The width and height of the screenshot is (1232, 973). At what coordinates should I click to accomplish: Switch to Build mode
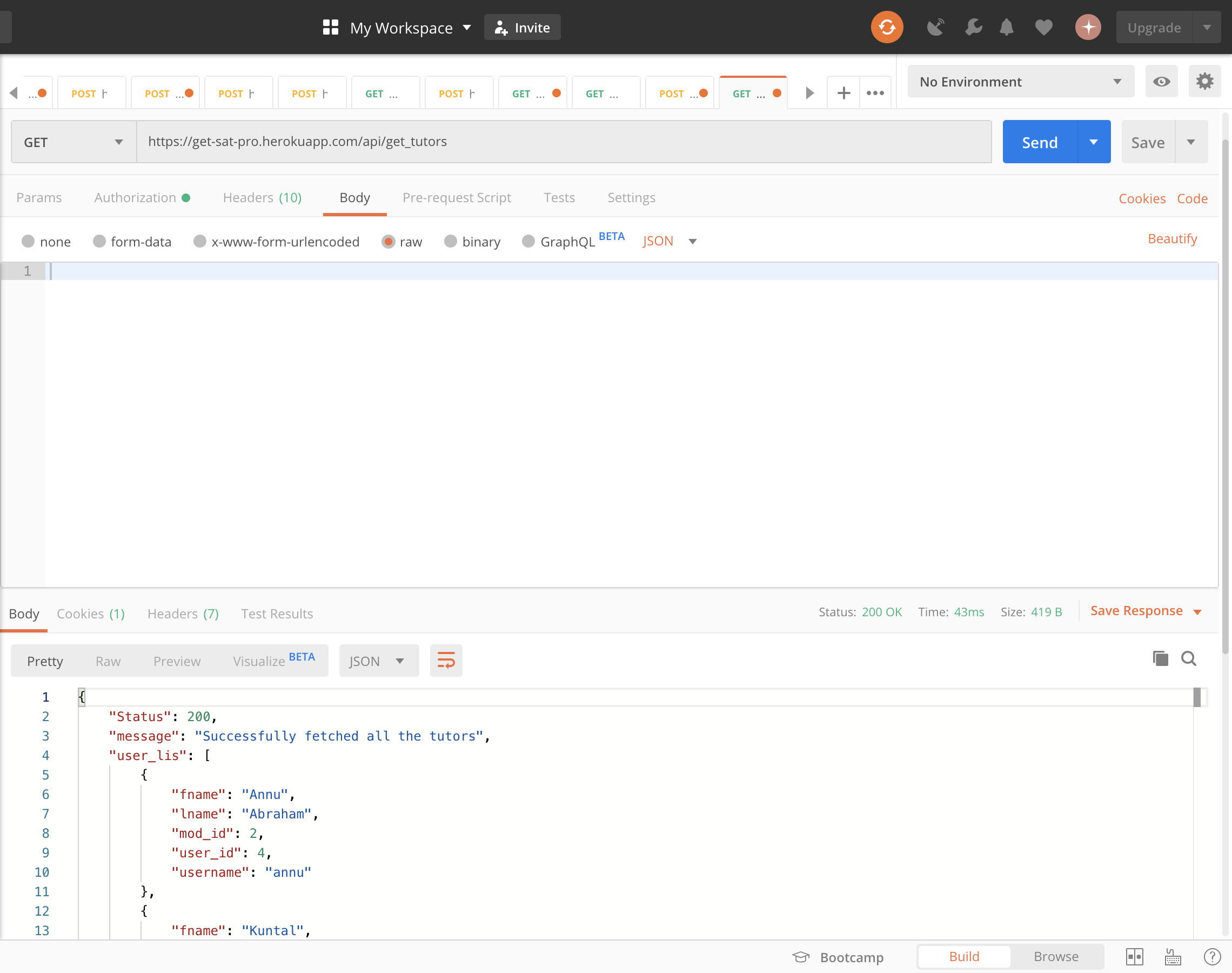click(964, 956)
